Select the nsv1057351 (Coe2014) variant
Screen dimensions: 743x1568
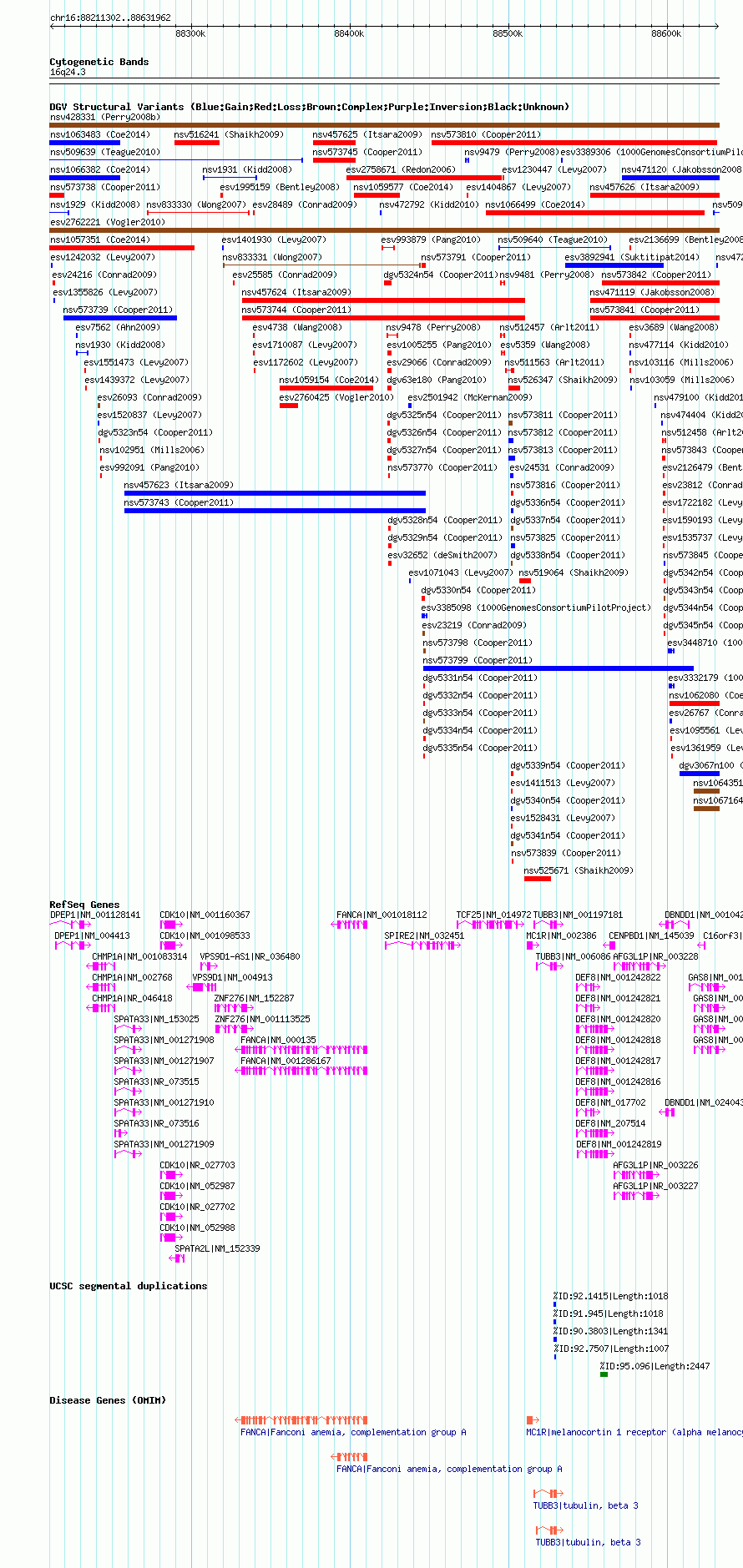pos(100,239)
